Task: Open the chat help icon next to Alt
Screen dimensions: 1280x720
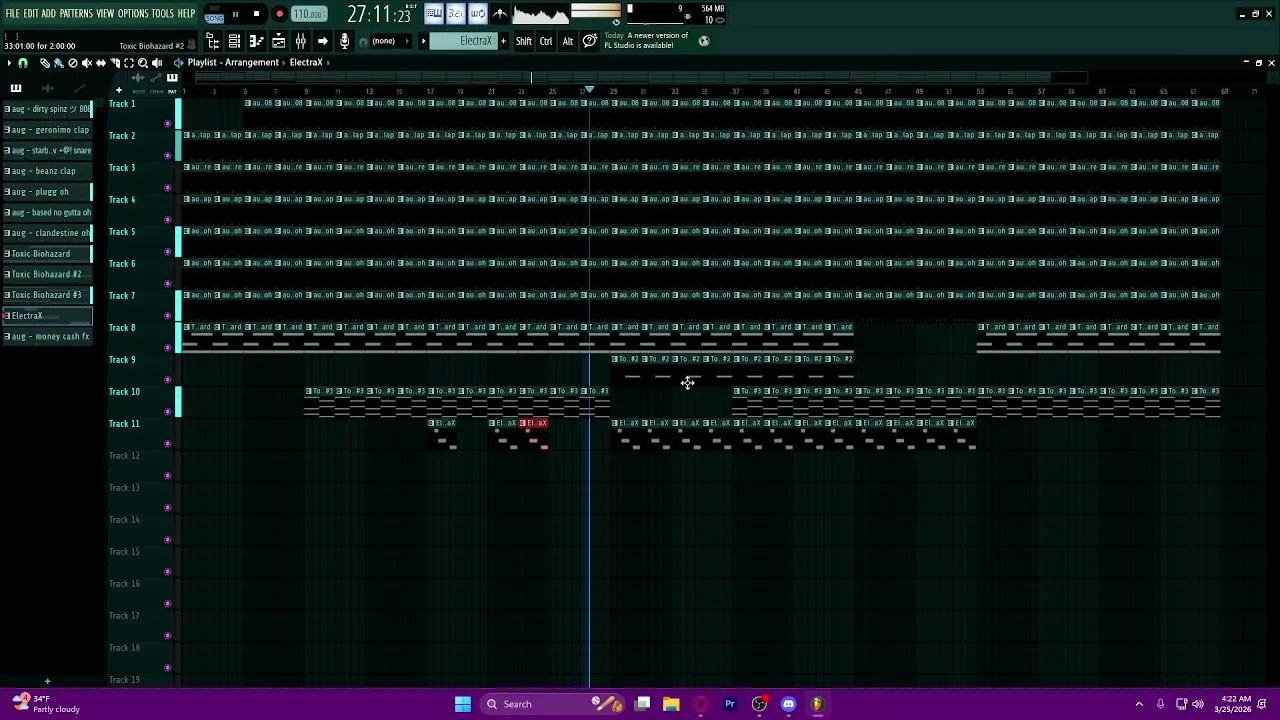Action: (x=590, y=41)
